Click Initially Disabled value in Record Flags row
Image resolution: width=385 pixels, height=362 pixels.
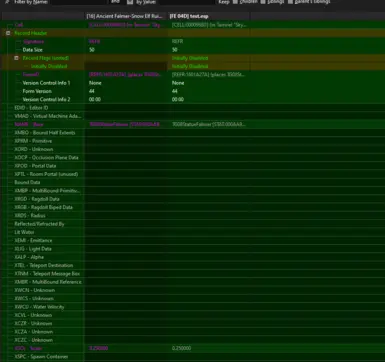pos(190,58)
